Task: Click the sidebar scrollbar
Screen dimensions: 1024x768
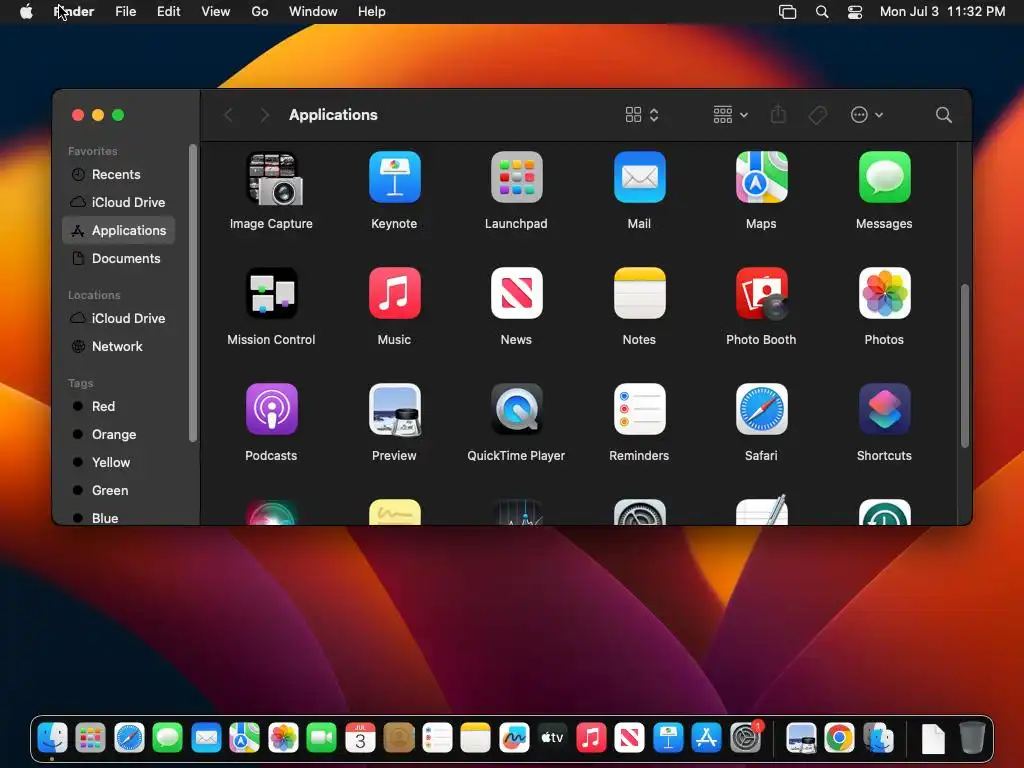Action: [193, 293]
